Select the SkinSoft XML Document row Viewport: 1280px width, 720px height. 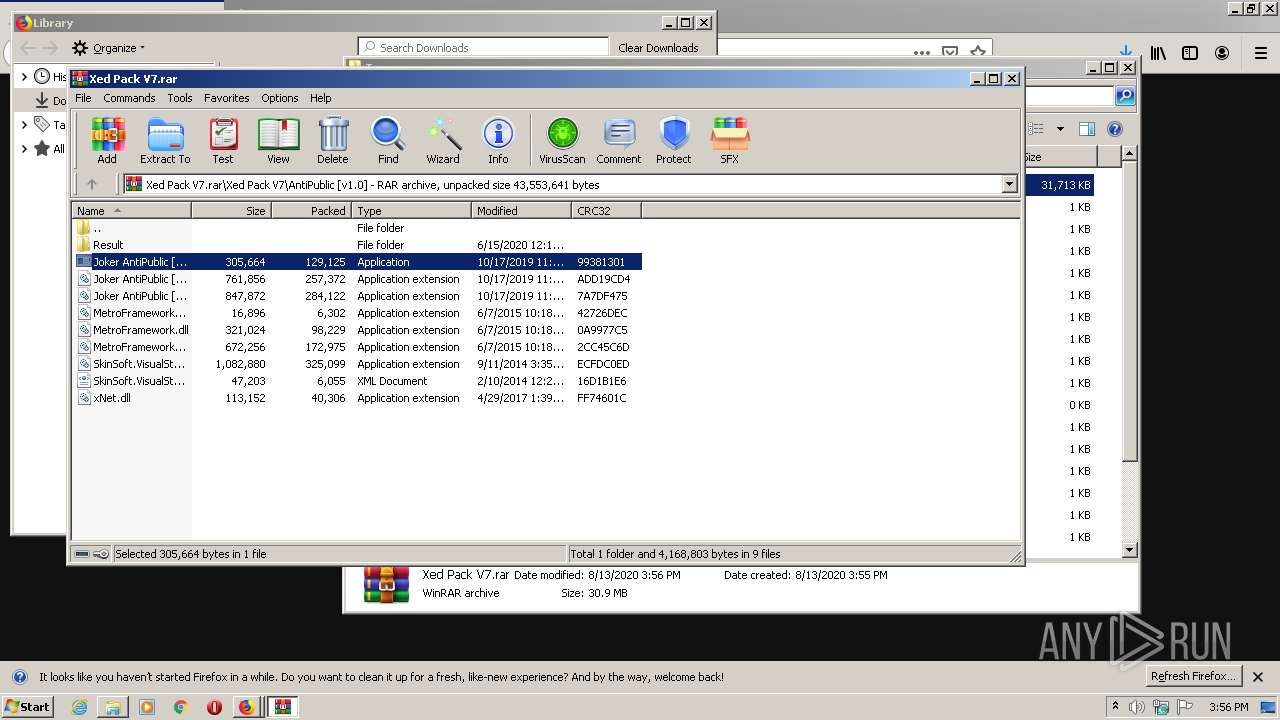click(x=357, y=381)
